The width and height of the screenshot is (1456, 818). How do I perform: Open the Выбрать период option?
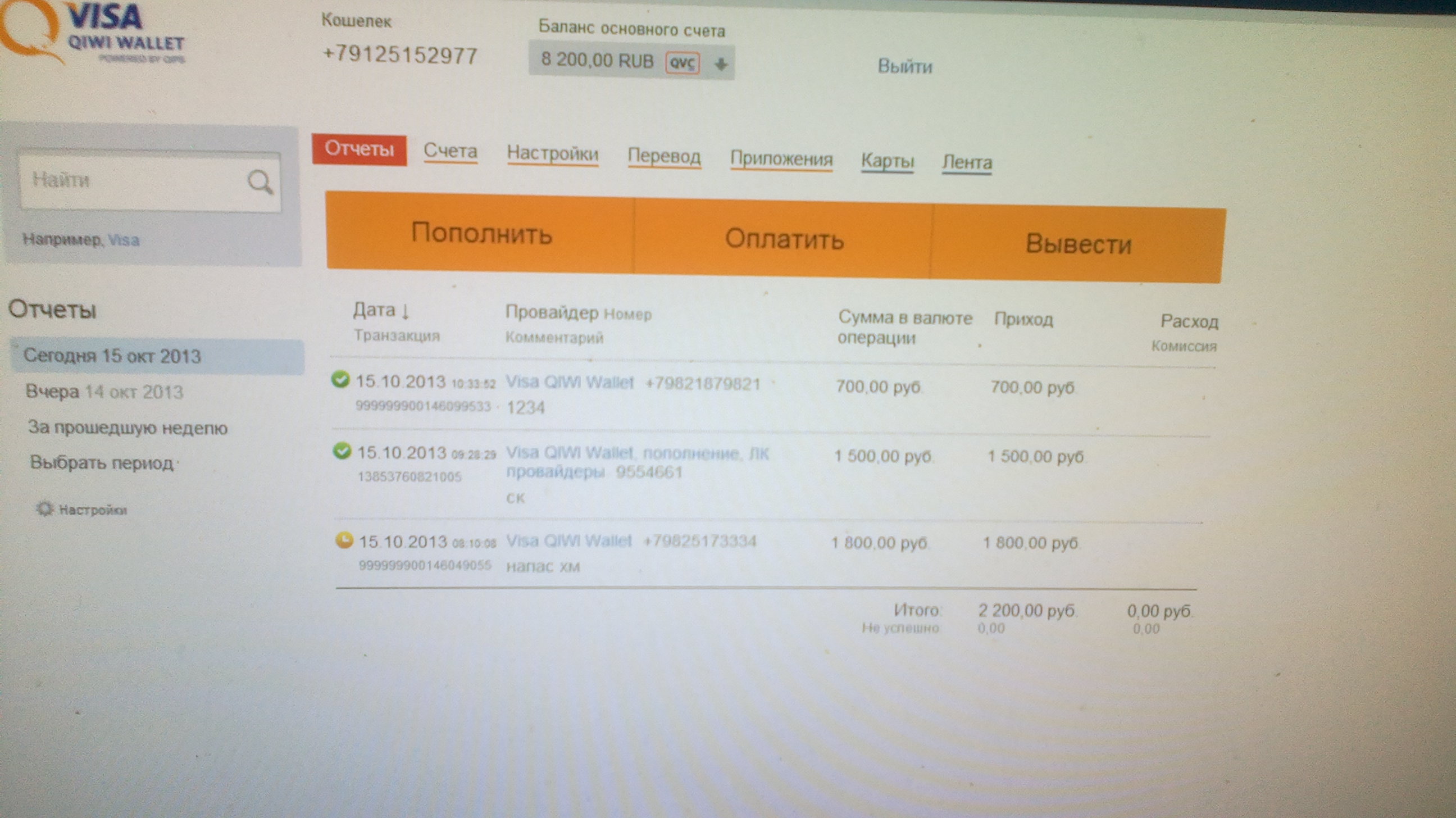[102, 462]
